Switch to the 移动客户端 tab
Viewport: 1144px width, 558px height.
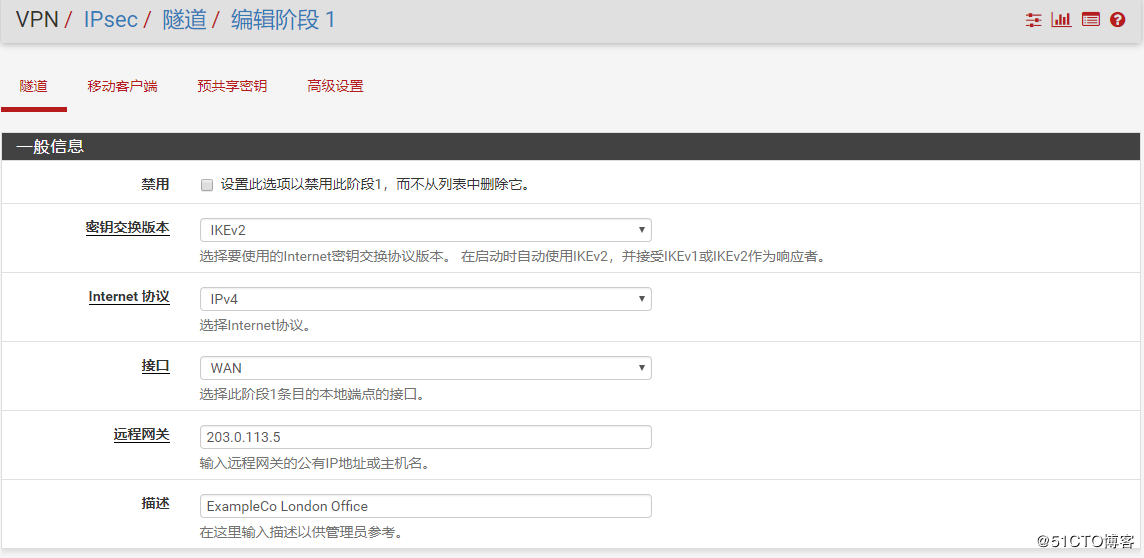click(x=122, y=86)
